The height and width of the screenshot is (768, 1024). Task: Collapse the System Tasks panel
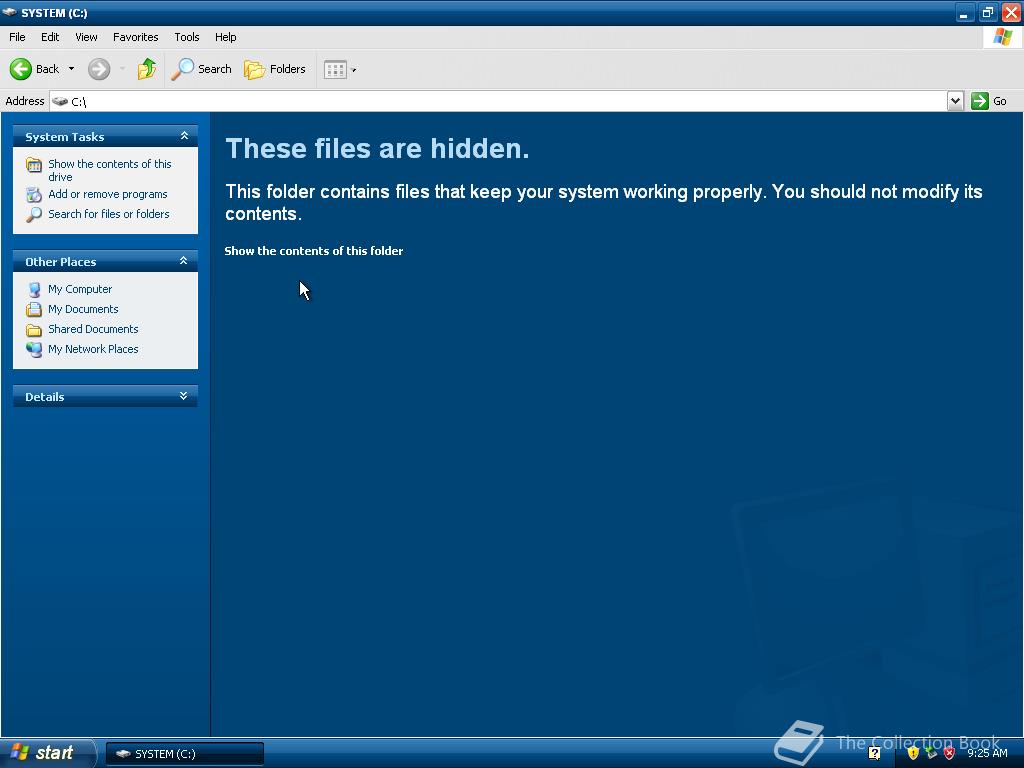click(184, 136)
